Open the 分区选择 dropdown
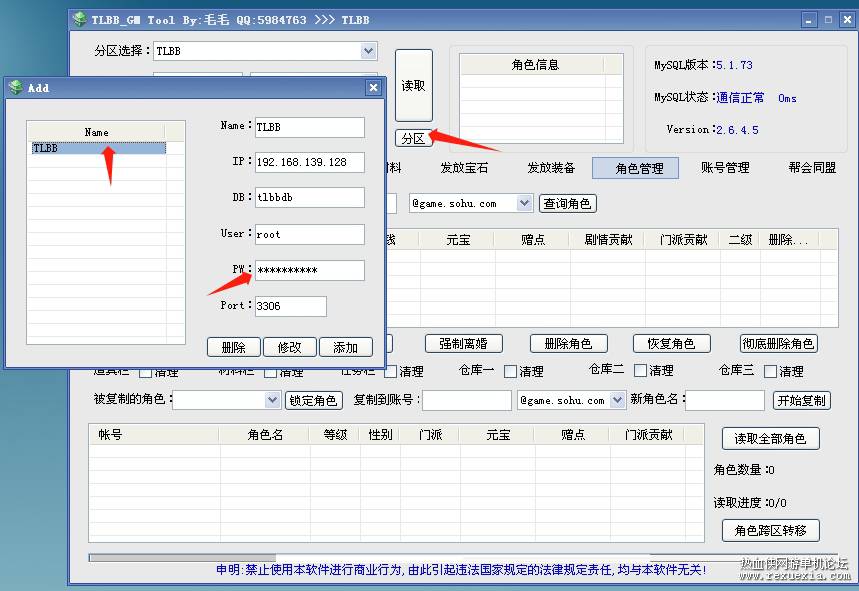859x591 pixels. (x=369, y=51)
